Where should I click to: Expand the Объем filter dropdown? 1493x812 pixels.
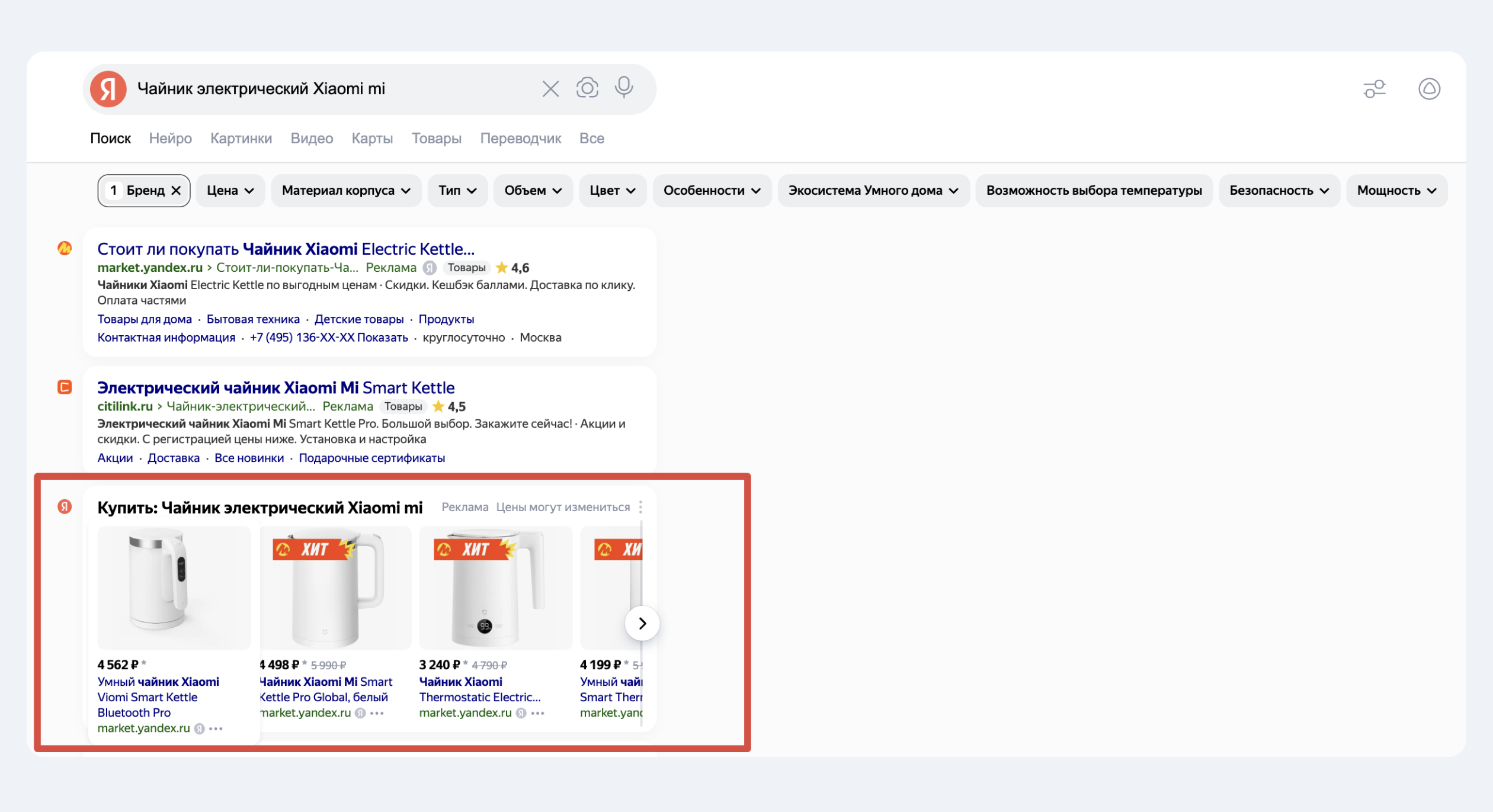tap(533, 191)
